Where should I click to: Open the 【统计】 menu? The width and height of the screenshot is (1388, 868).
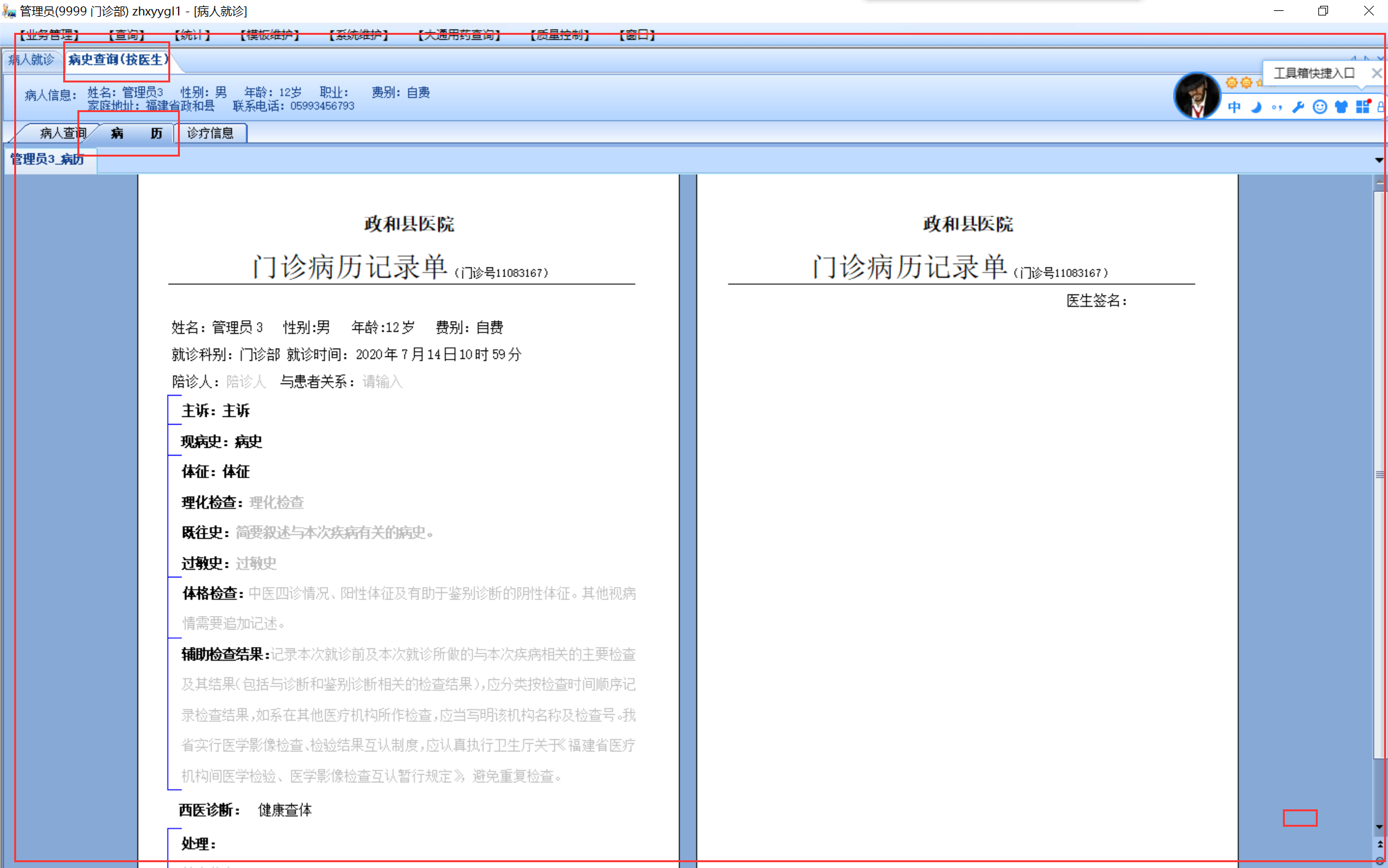tap(192, 35)
